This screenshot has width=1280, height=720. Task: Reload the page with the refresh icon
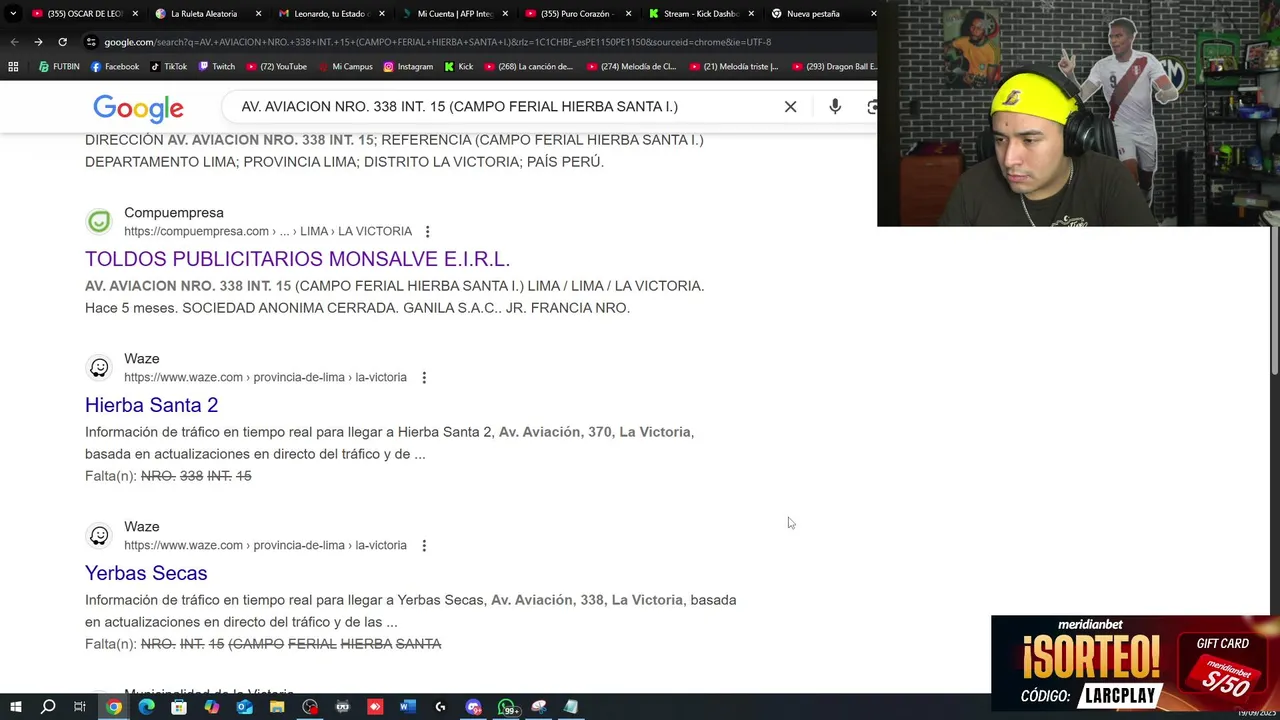pyautogui.click(x=62, y=42)
